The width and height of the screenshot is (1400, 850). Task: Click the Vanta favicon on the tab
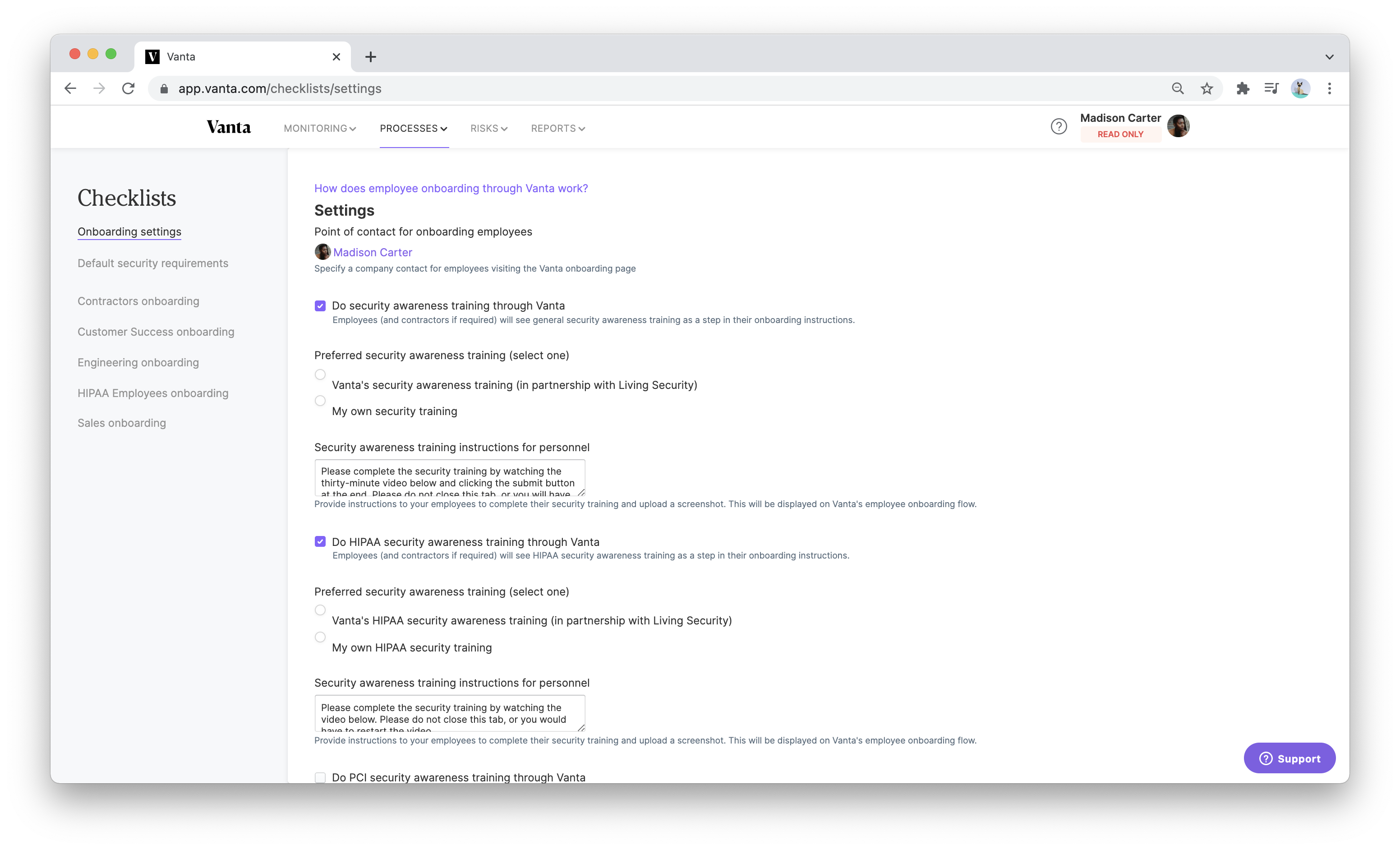click(152, 57)
